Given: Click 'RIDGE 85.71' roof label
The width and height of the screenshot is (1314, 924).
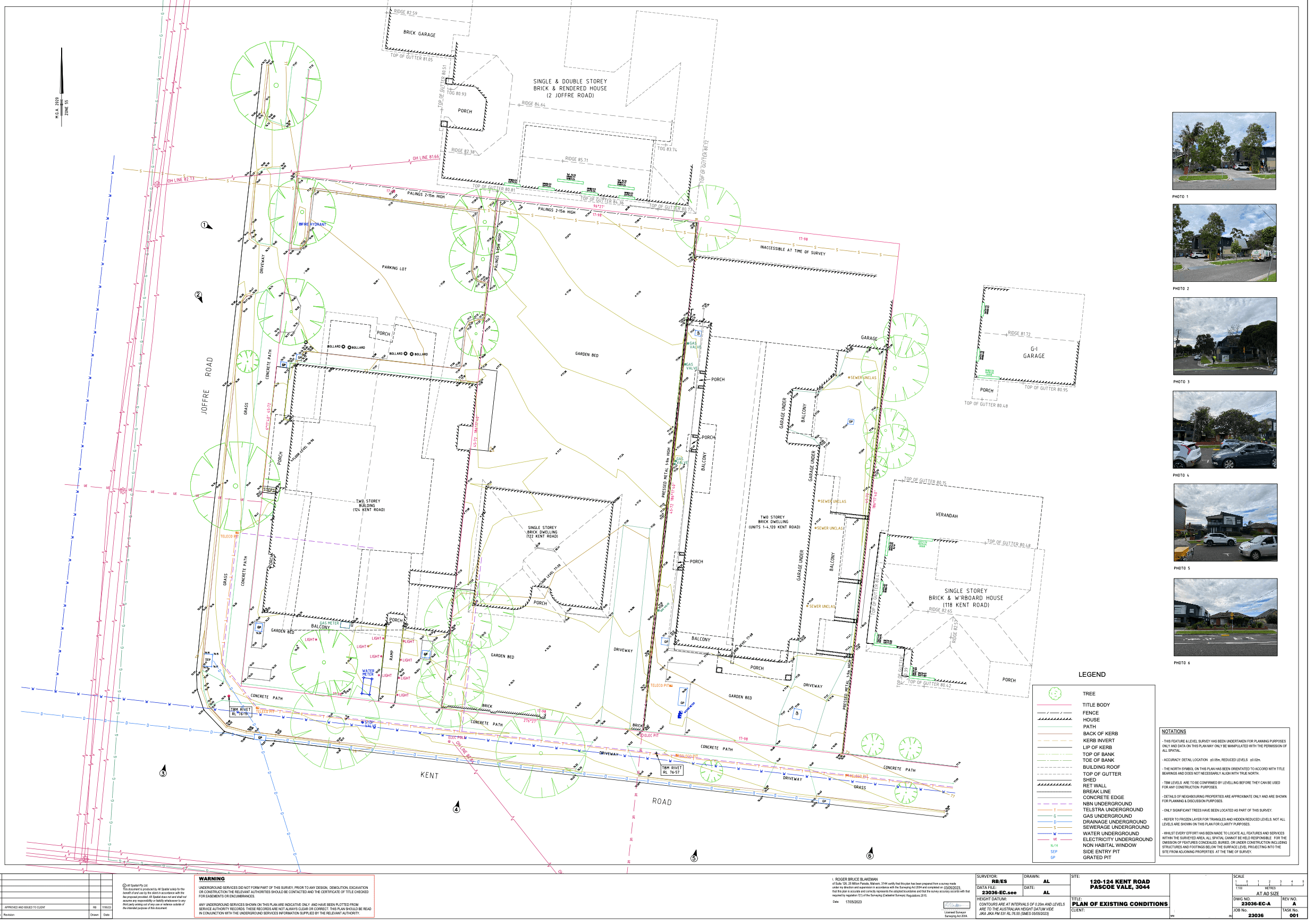Looking at the screenshot, I should pyautogui.click(x=576, y=159).
